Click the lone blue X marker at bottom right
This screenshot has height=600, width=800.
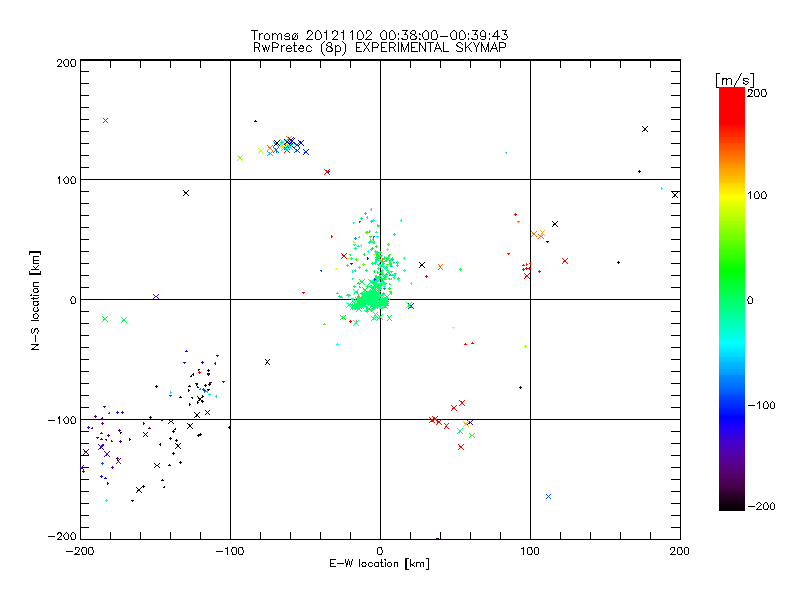pyautogui.click(x=548, y=496)
